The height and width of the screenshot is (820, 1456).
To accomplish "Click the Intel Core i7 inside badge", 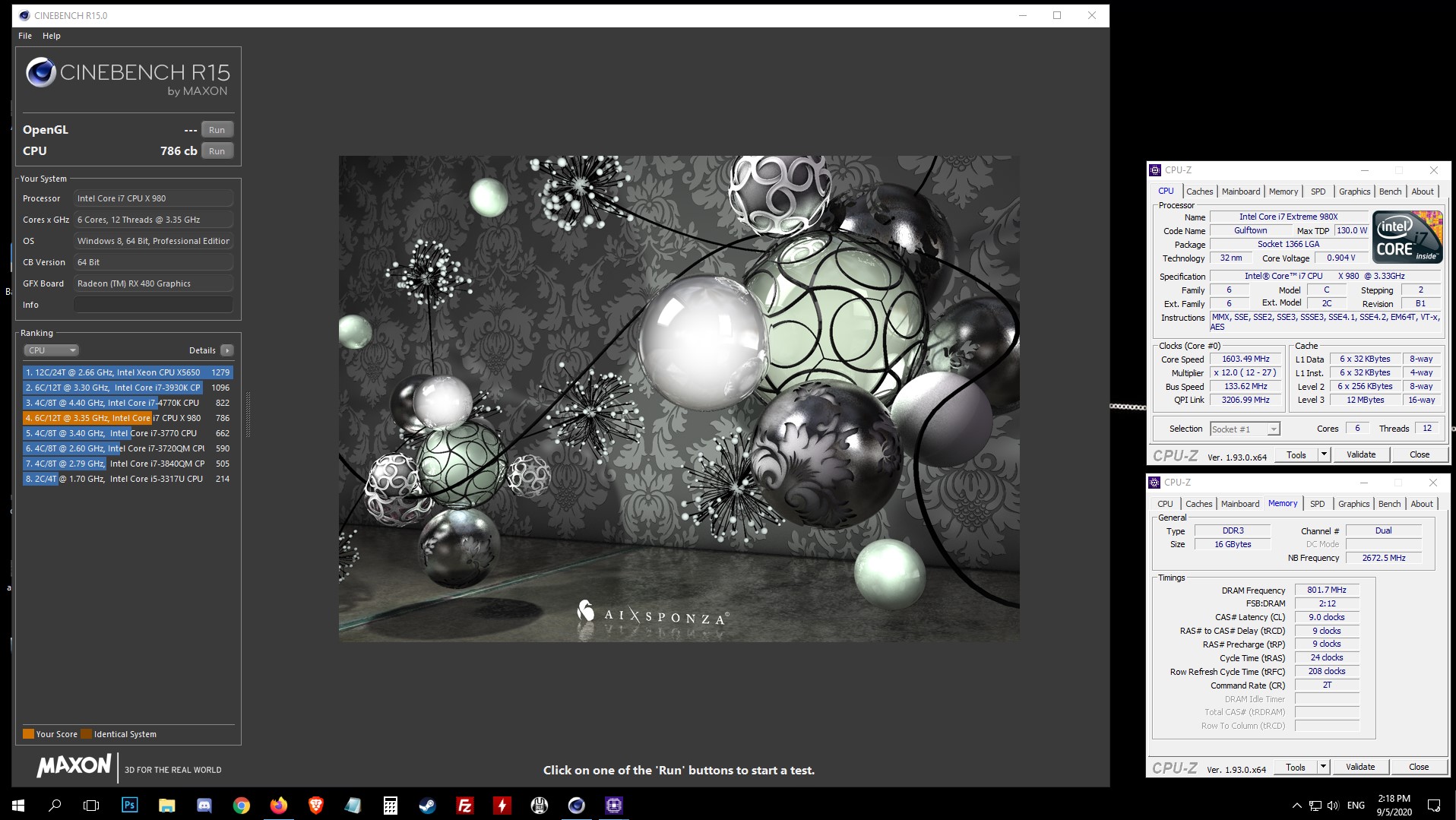I will point(1407,237).
